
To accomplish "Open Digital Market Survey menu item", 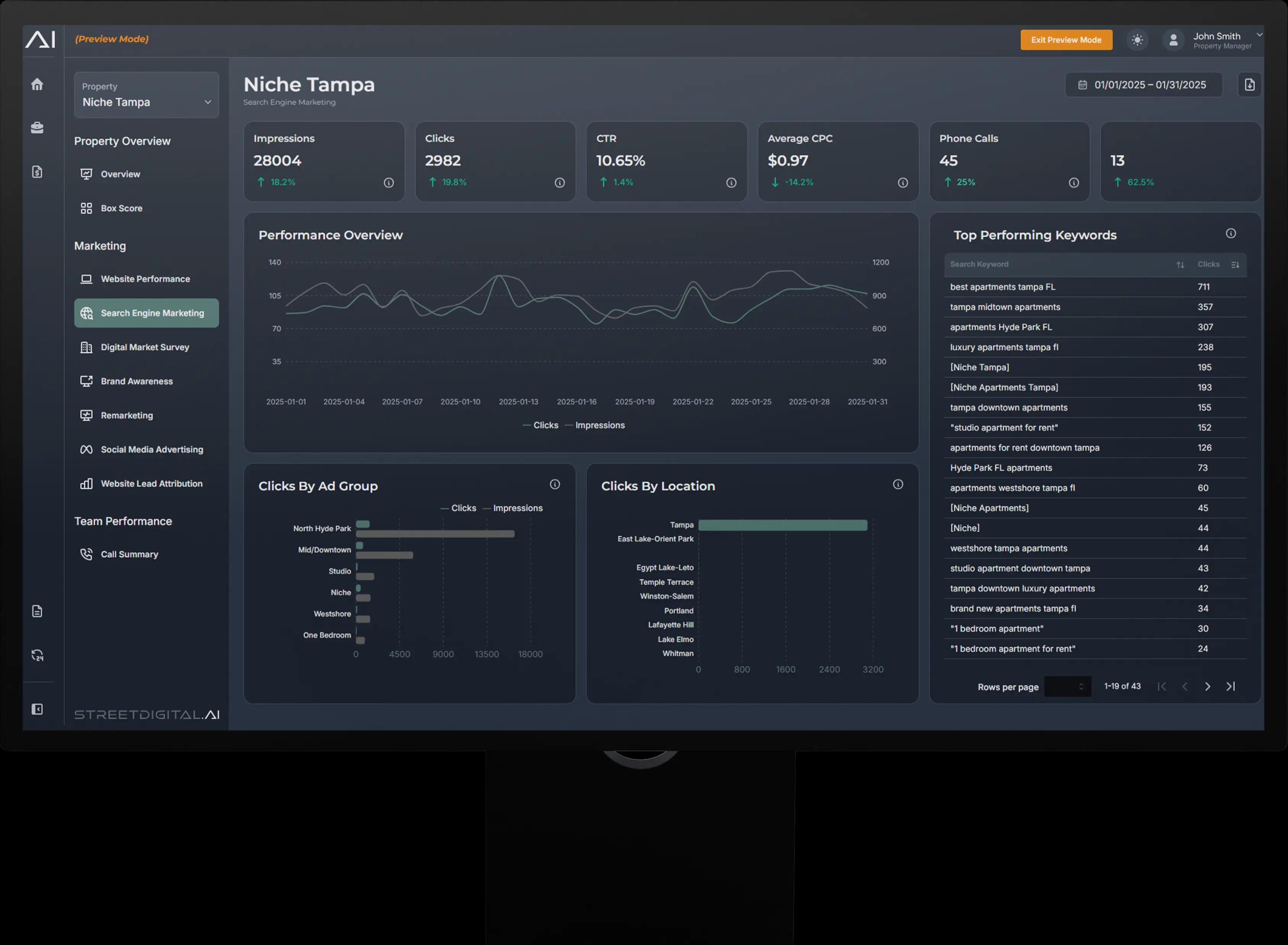I will click(145, 348).
